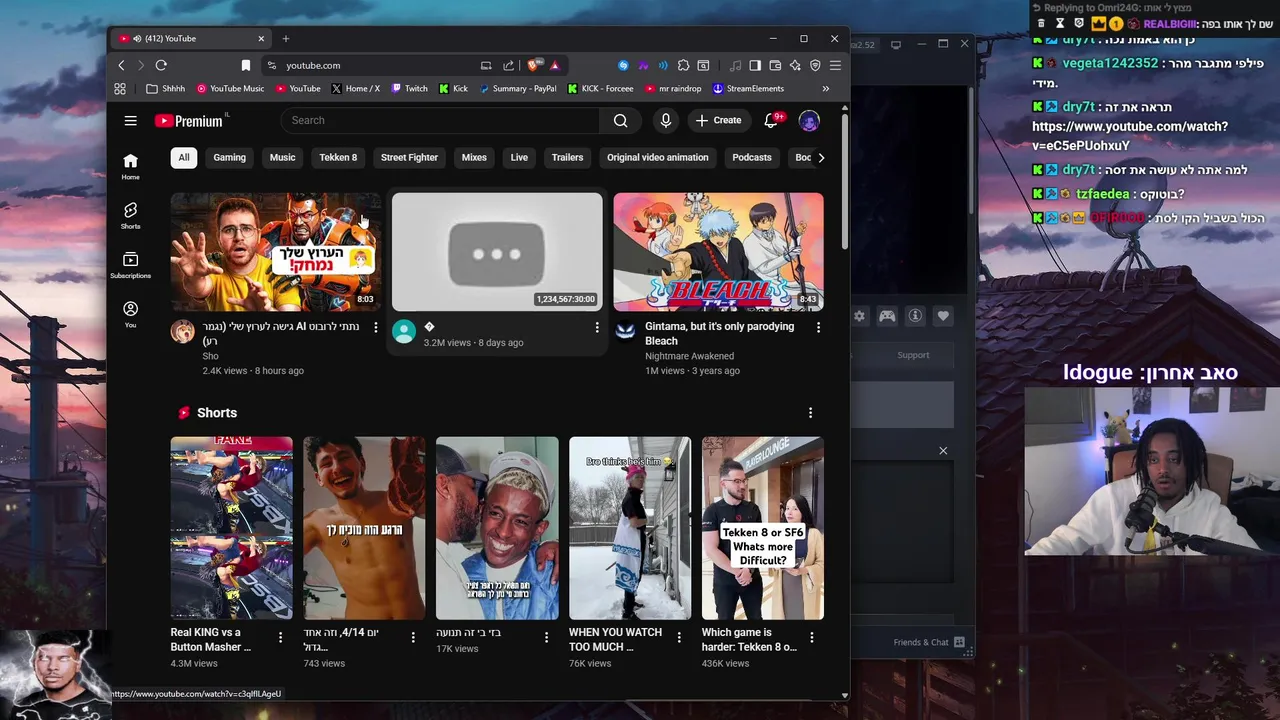Open the StreamElements bookmark
Image resolution: width=1280 pixels, height=720 pixels.
[x=748, y=88]
